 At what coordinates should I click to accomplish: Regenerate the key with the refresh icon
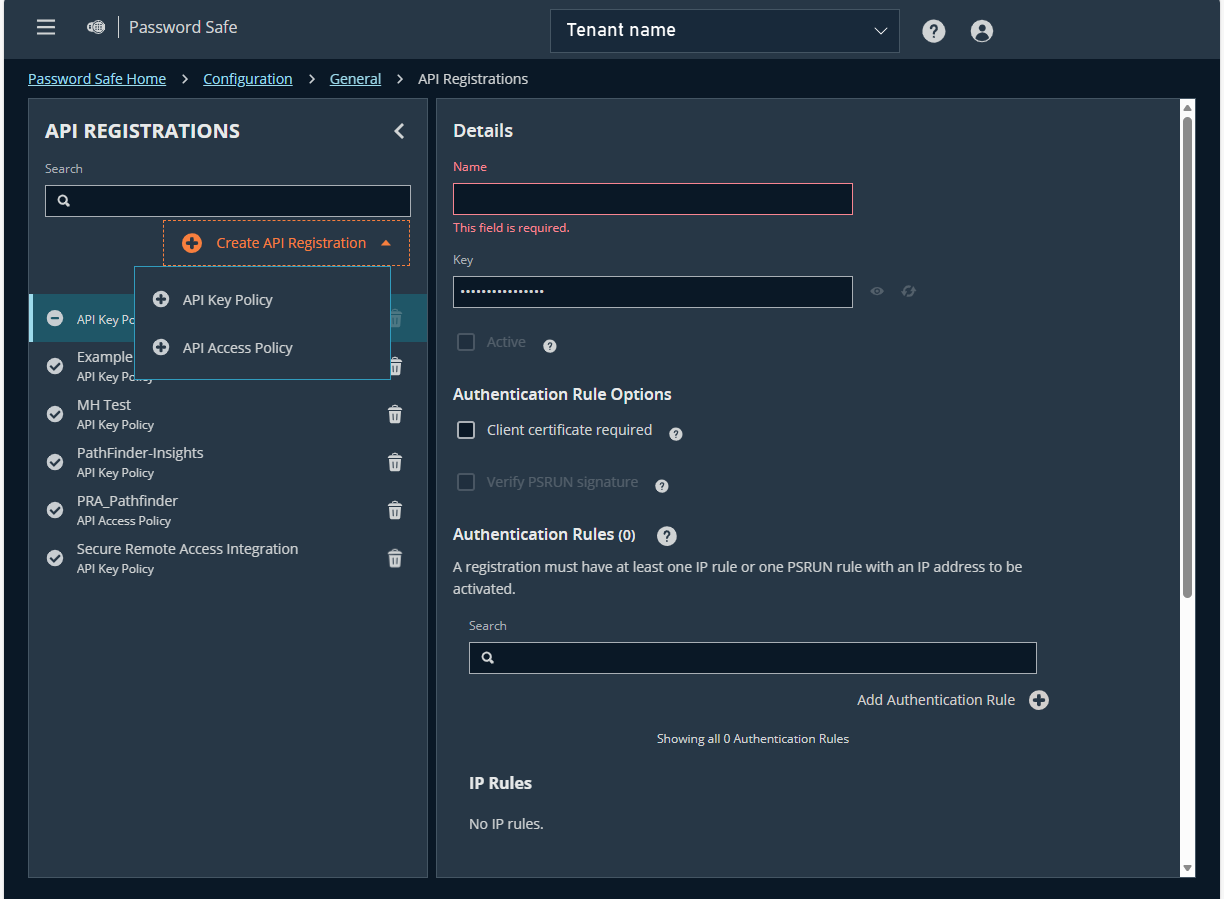(x=909, y=291)
